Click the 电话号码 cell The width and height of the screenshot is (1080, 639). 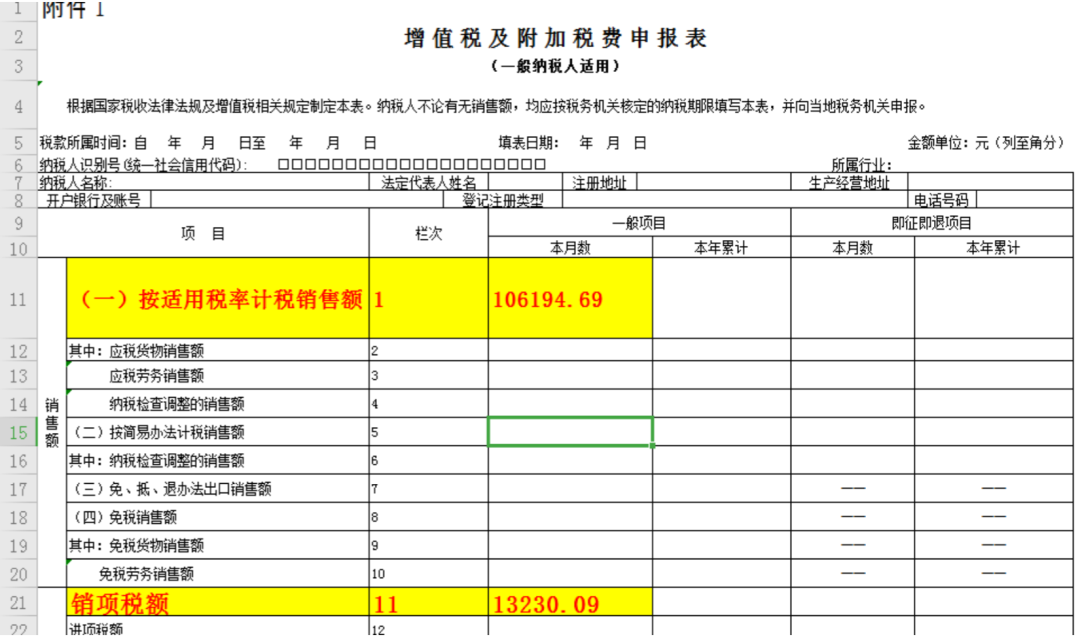[942, 200]
